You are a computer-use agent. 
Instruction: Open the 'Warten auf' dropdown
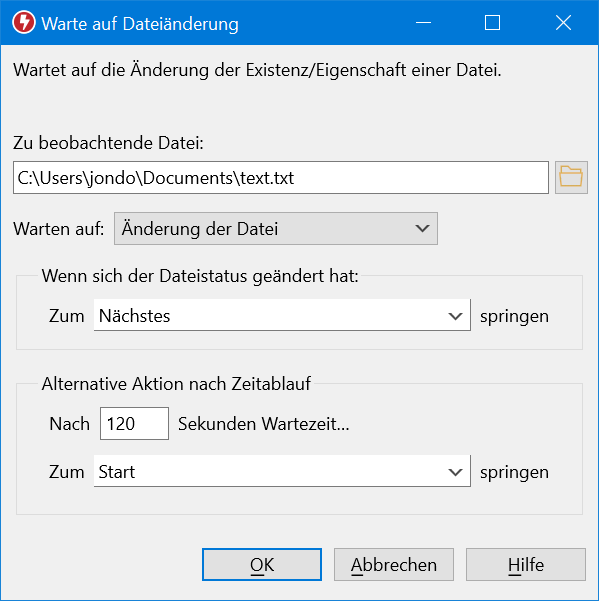pyautogui.click(x=276, y=228)
